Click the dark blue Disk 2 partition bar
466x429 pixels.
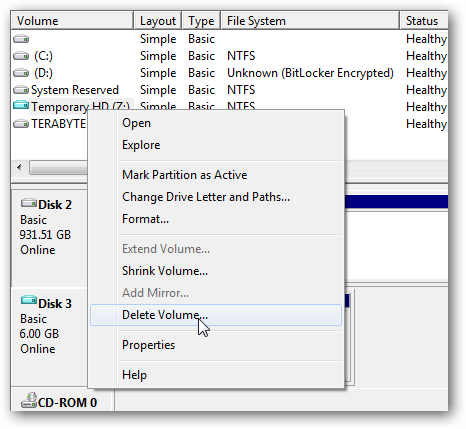coord(396,202)
